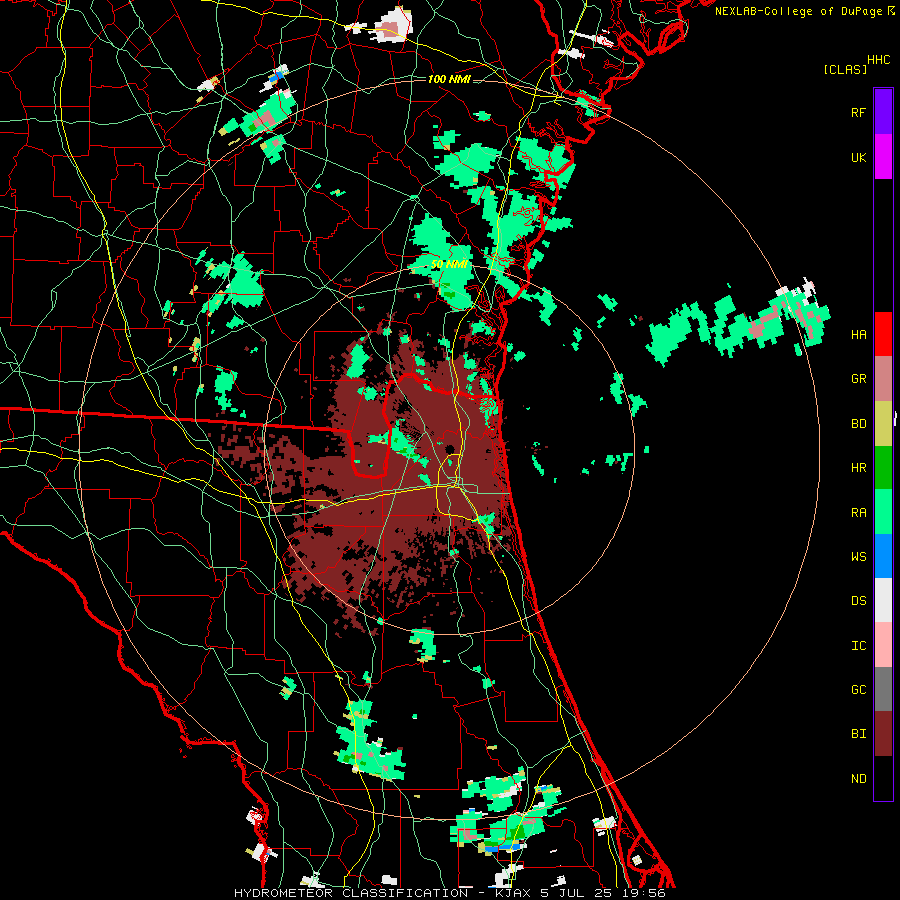900x900 pixels.
Task: Click the yellow BD legend color swatch
Action: coord(883,424)
